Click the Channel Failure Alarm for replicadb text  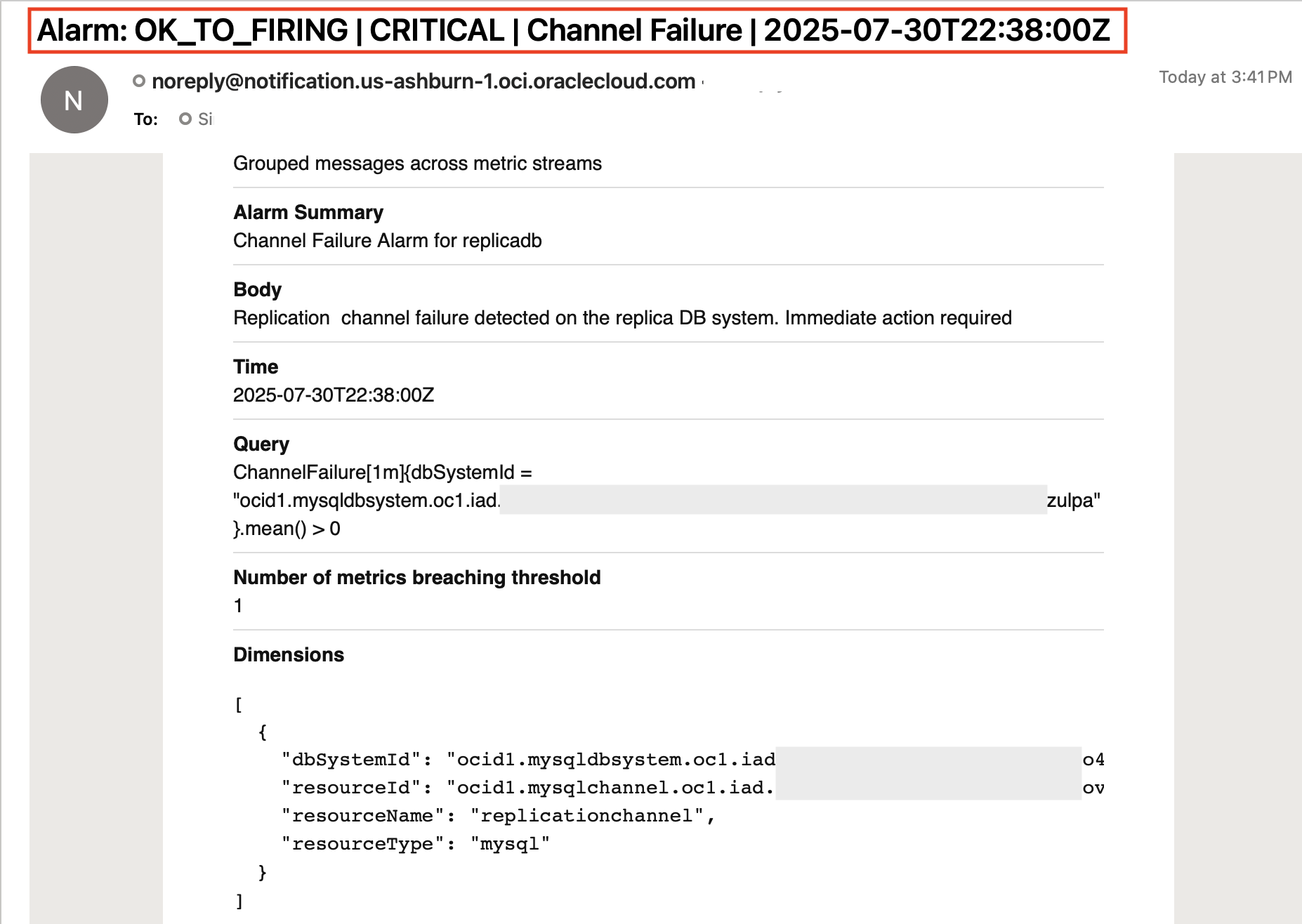[x=387, y=241]
